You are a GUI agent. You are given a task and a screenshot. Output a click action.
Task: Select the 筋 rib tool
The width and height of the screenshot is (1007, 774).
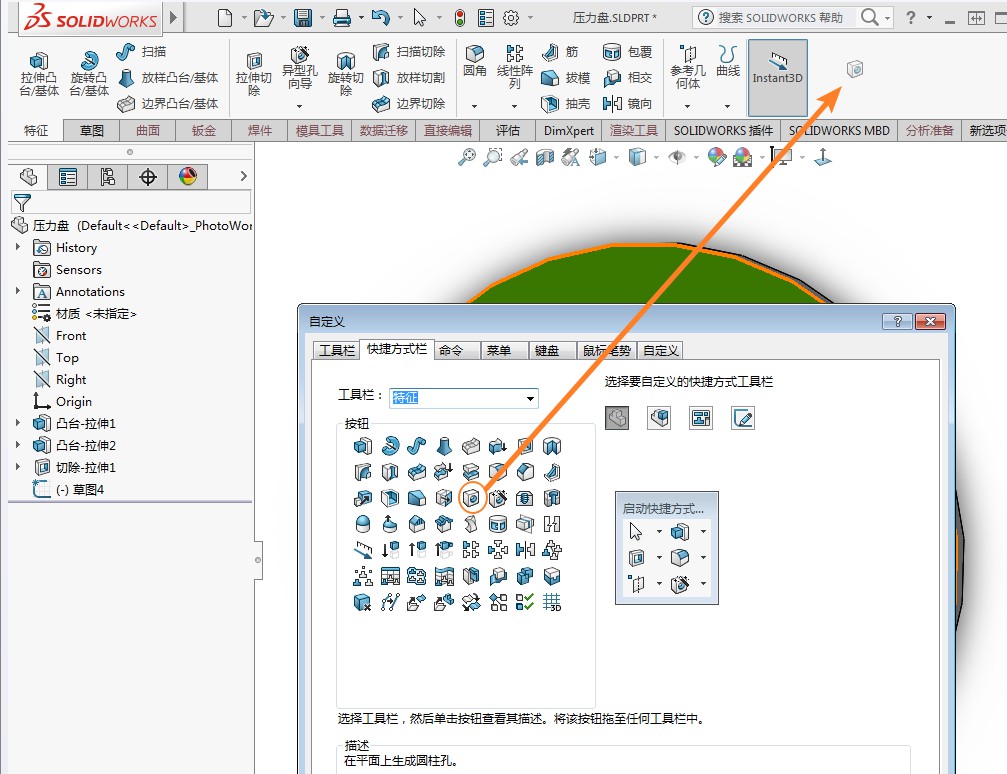pos(559,51)
